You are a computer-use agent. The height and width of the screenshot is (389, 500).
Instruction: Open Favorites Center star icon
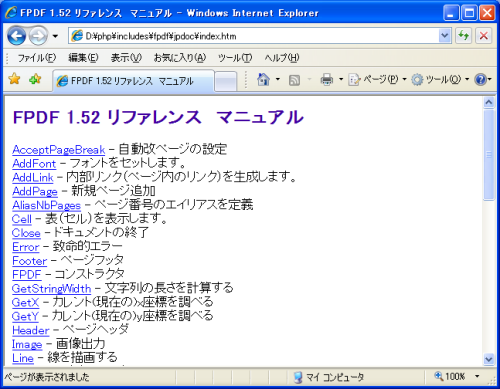point(15,79)
